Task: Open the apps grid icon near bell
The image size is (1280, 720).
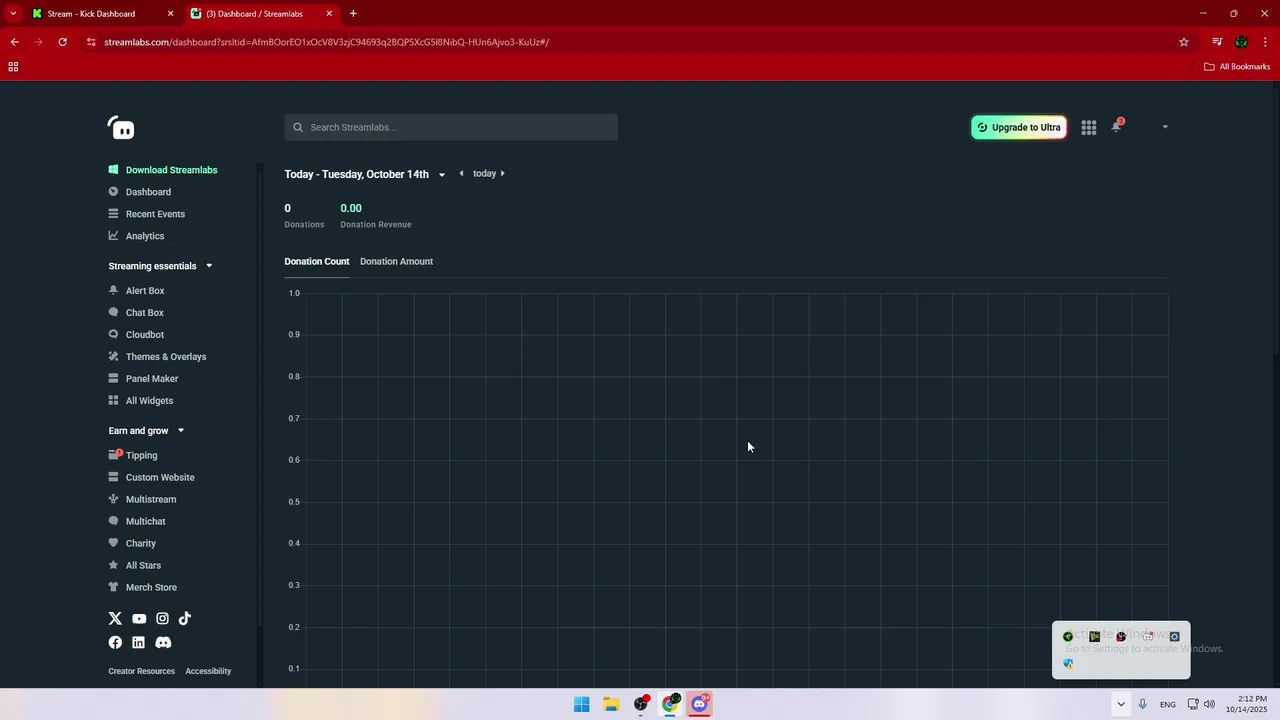Action: [1089, 127]
